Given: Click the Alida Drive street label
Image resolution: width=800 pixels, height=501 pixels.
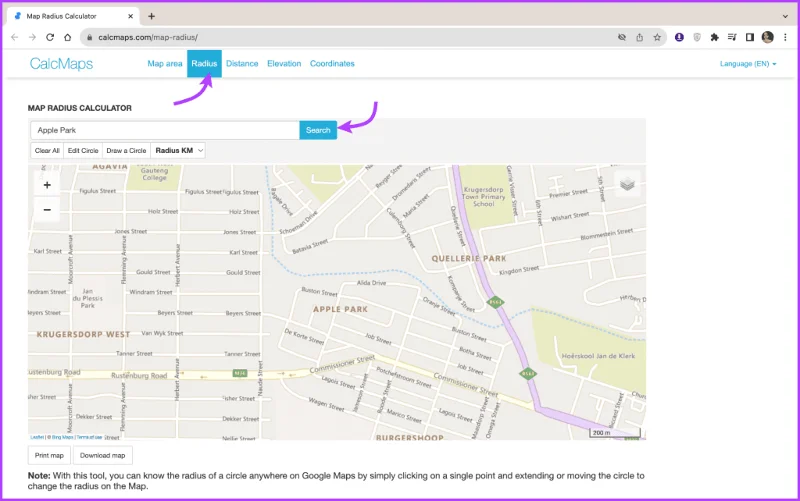Looking at the screenshot, I should click(371, 283).
